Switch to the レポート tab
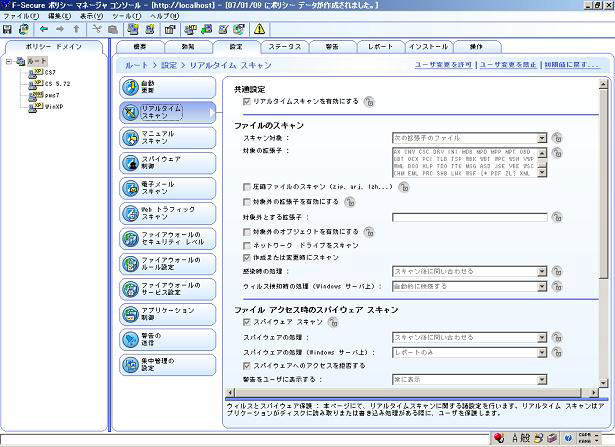Screen dimensions: 615x447 point(380,47)
